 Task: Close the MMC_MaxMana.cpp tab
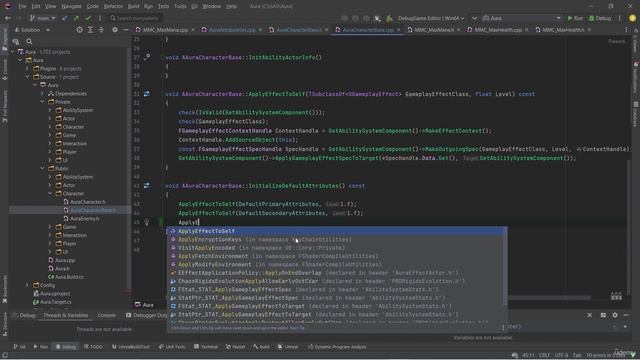(x=193, y=30)
